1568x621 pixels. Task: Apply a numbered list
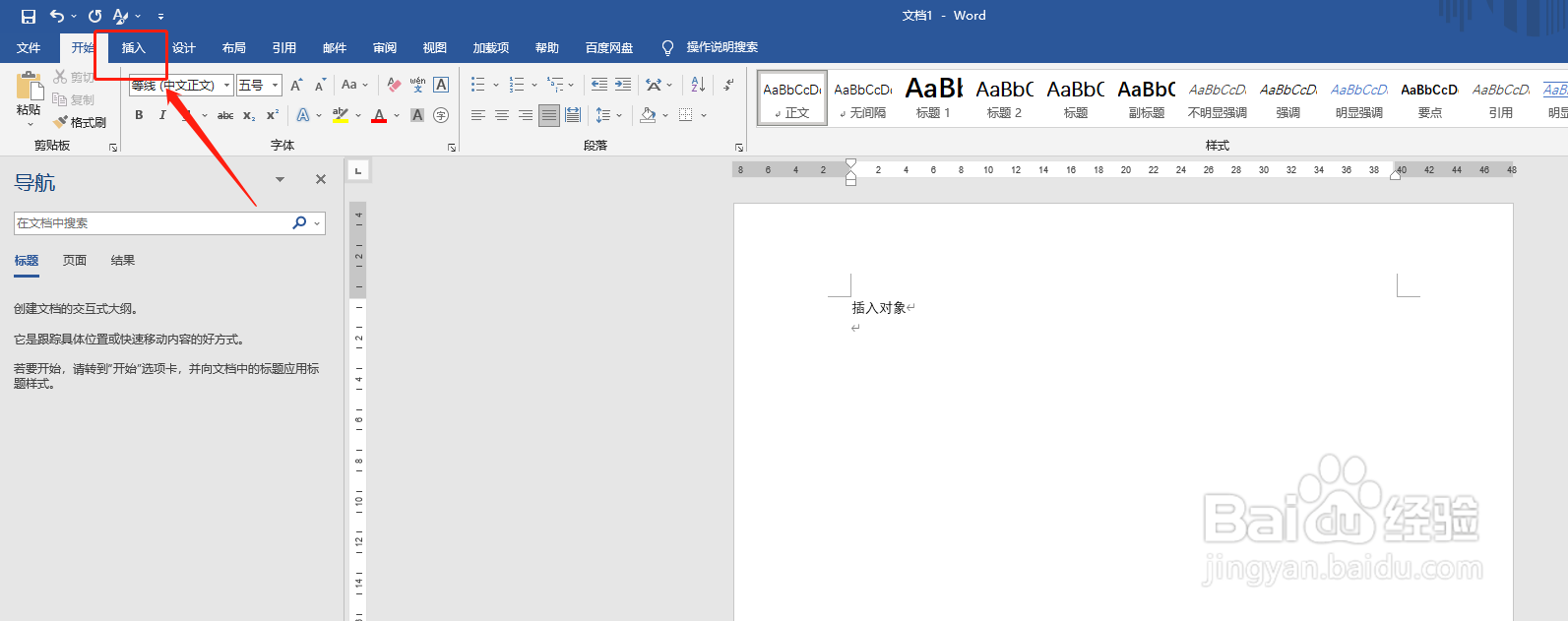click(517, 86)
